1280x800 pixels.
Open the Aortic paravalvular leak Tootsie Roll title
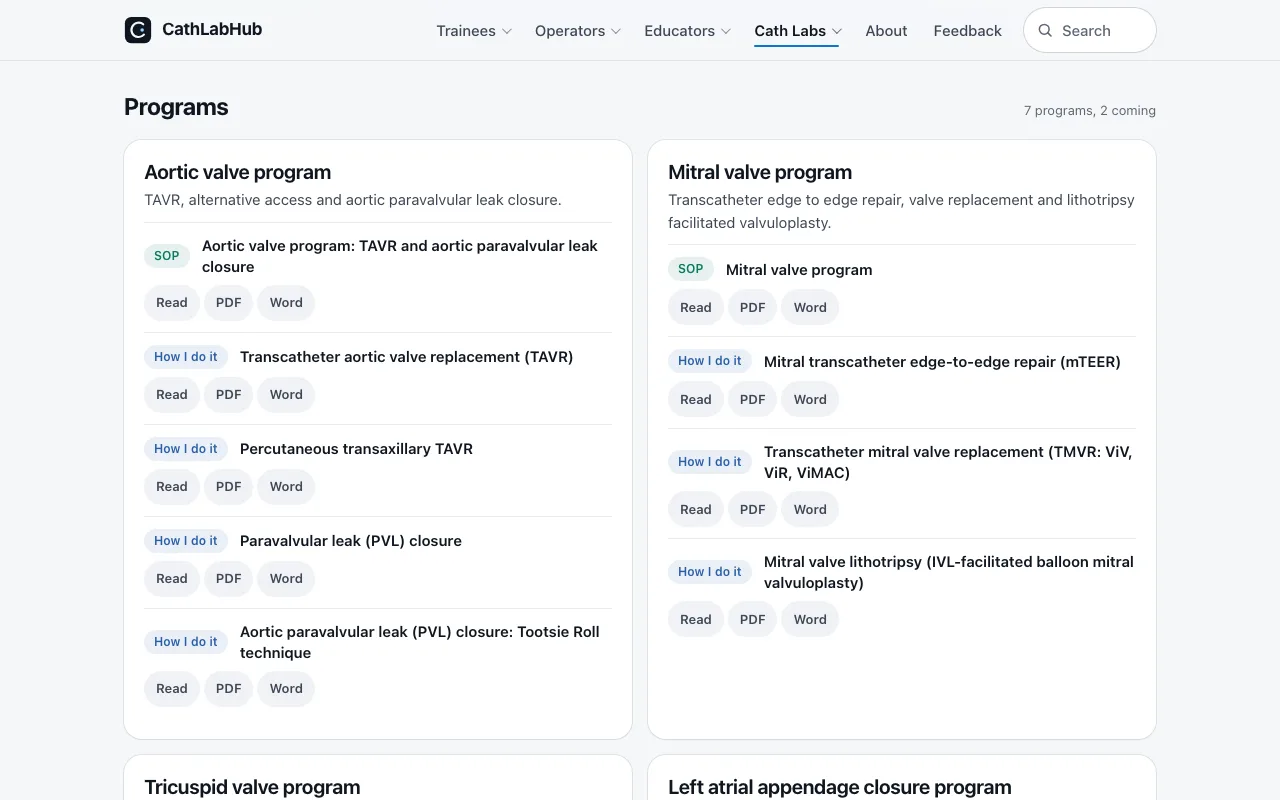coord(420,642)
